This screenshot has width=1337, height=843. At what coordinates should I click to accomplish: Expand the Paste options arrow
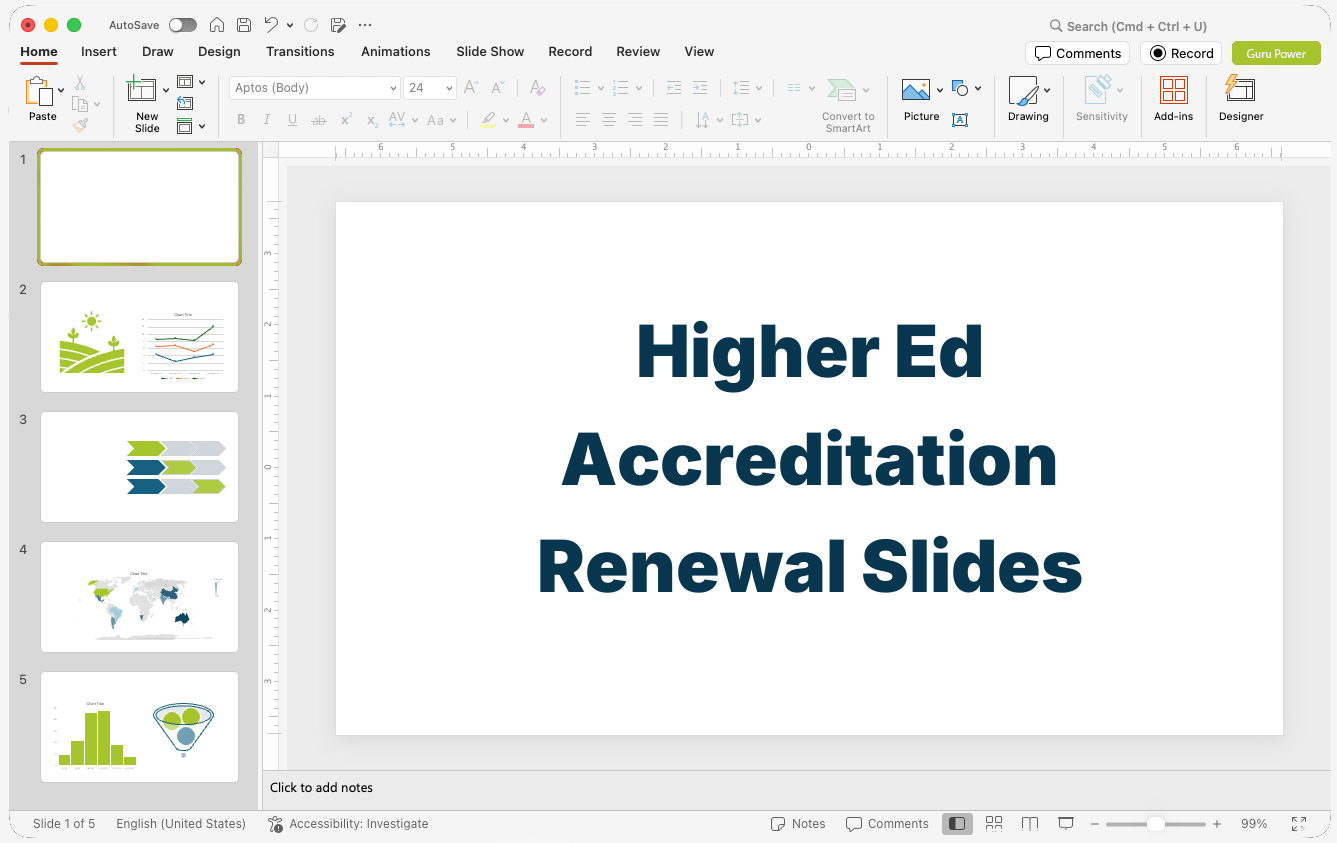pyautogui.click(x=61, y=90)
